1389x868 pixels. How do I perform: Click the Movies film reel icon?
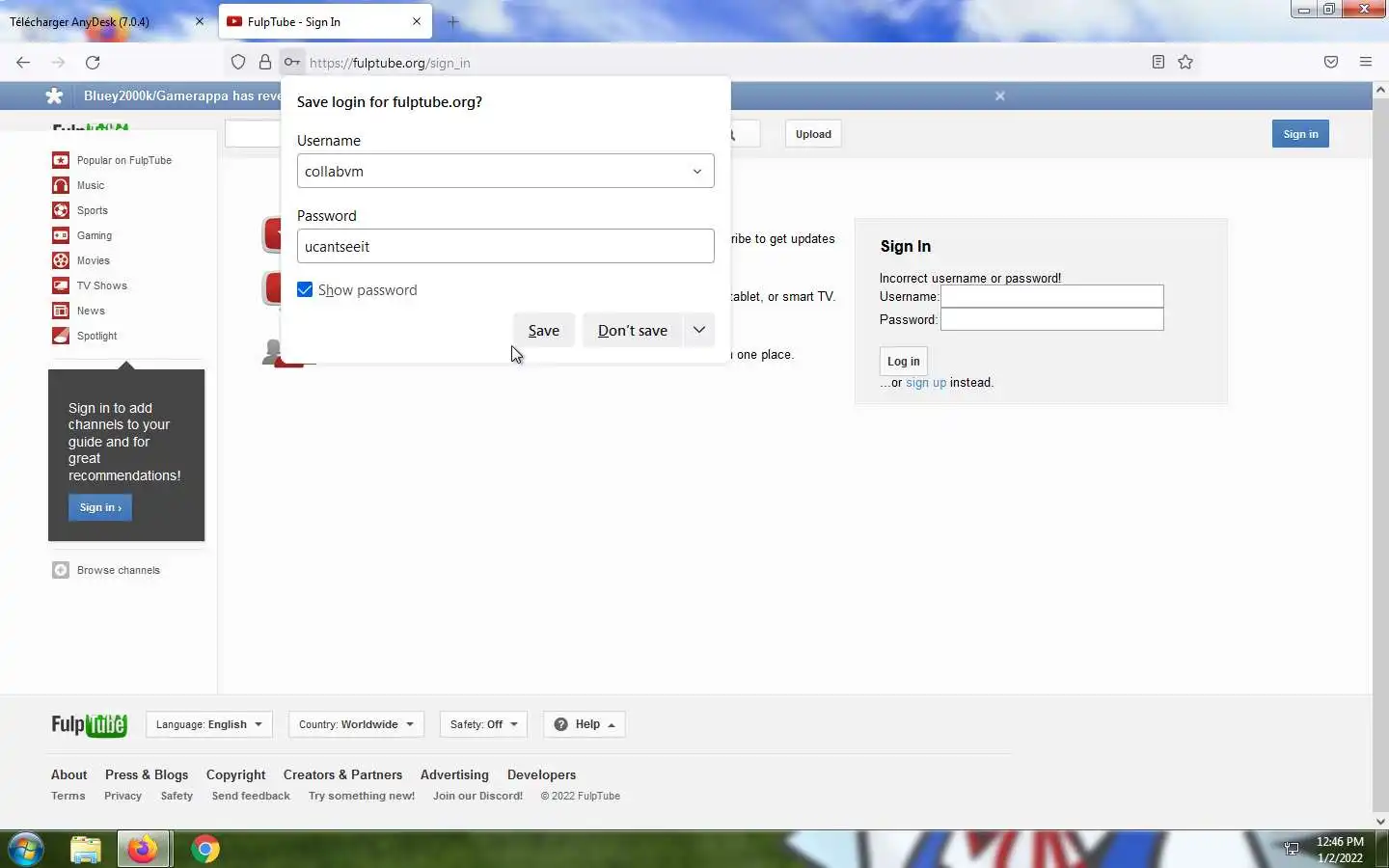tap(61, 260)
